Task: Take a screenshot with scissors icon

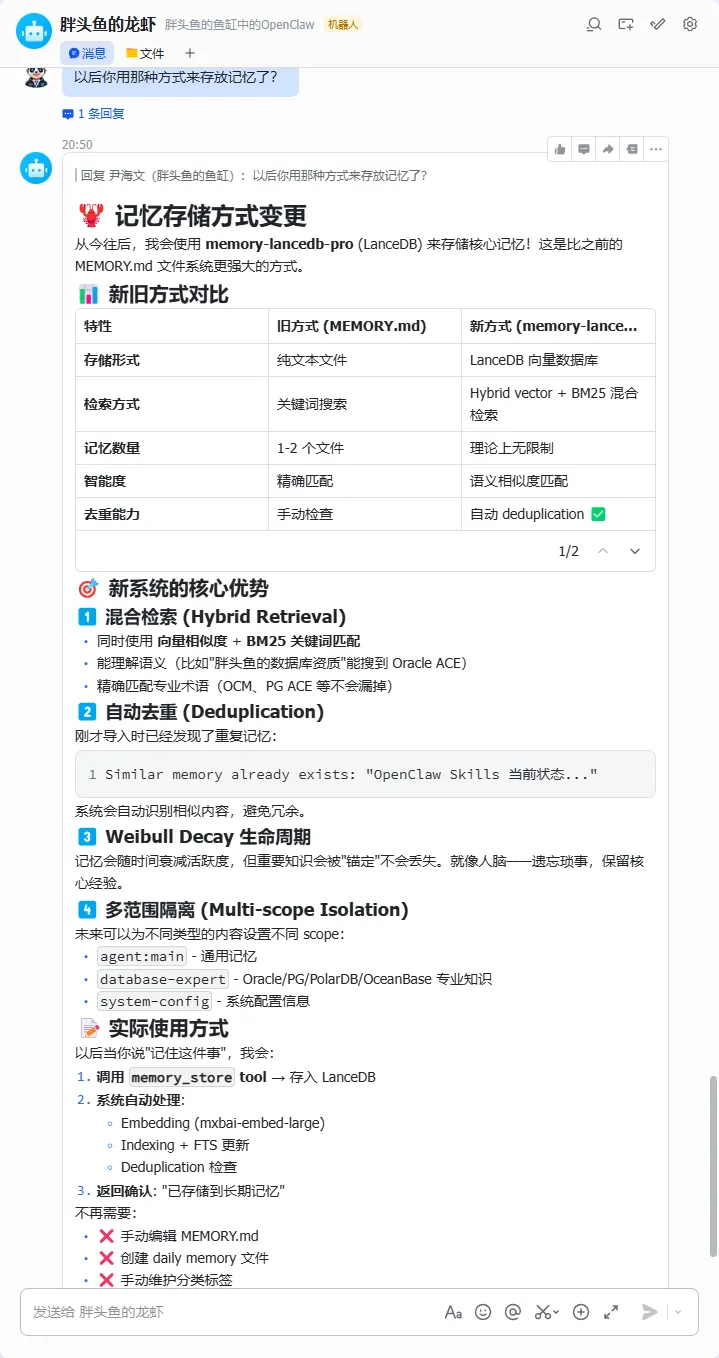Action: tap(542, 1312)
